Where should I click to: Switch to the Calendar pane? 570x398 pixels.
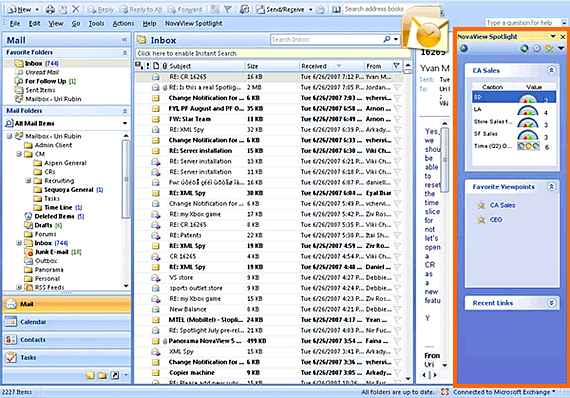tap(67, 322)
